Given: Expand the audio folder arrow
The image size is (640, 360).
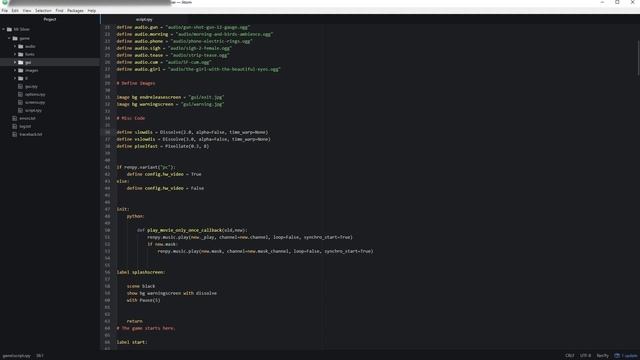Looking at the screenshot, I should 15,47.
